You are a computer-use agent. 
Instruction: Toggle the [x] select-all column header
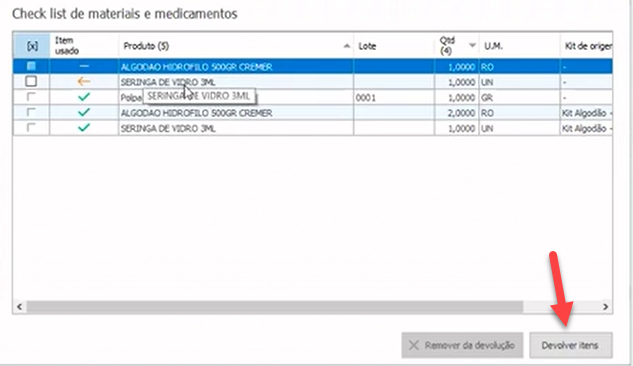31,46
